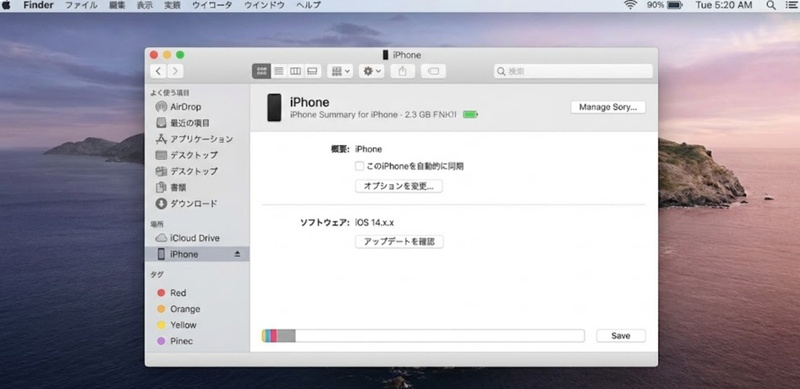Switch to icon view
The image size is (800, 389).
click(261, 71)
